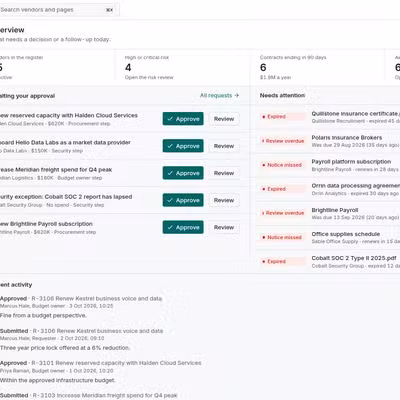Image resolution: width=400 pixels, height=400 pixels.
Task: Open the Polaris Insurance Brokers item
Action: [328, 141]
